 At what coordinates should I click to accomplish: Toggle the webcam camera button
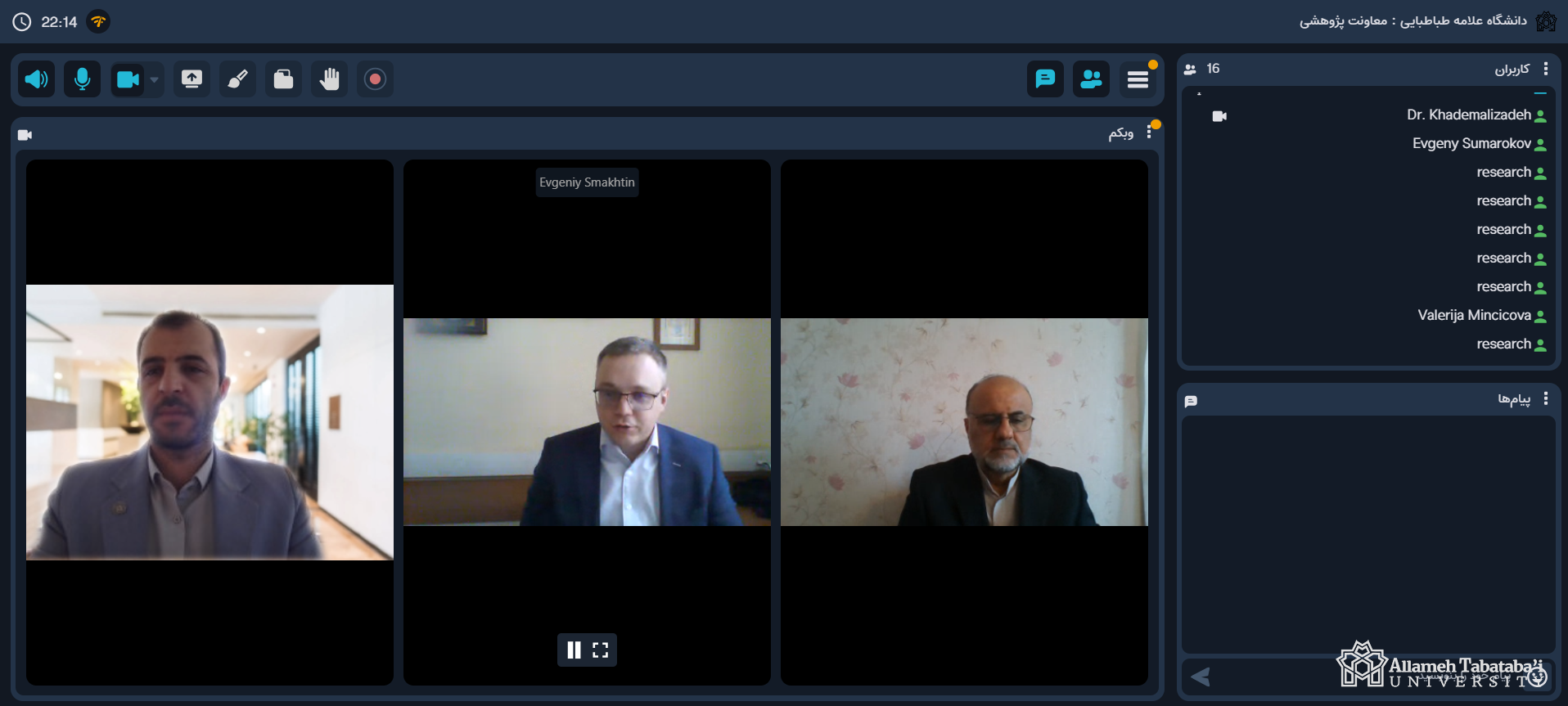point(128,79)
